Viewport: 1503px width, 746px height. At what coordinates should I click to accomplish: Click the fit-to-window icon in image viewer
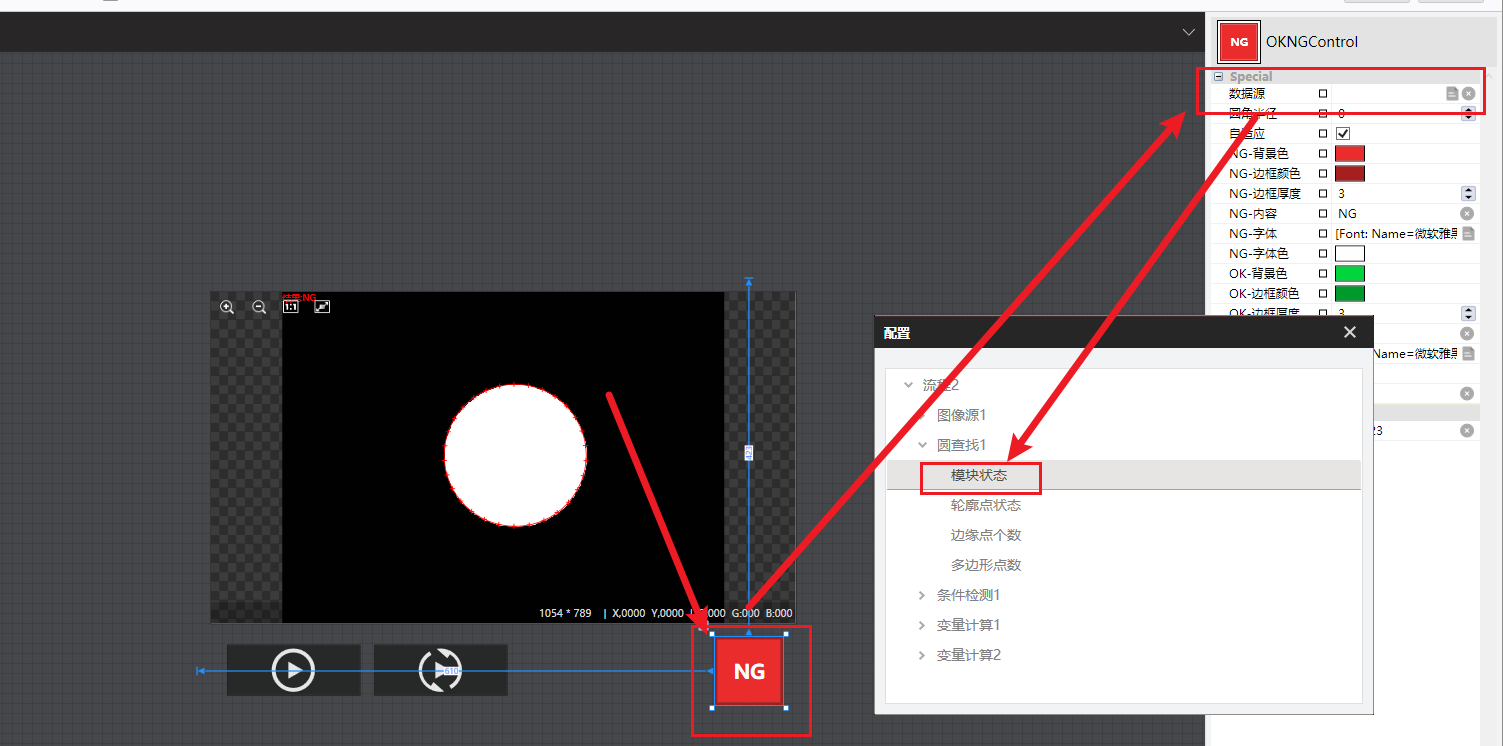(322, 307)
